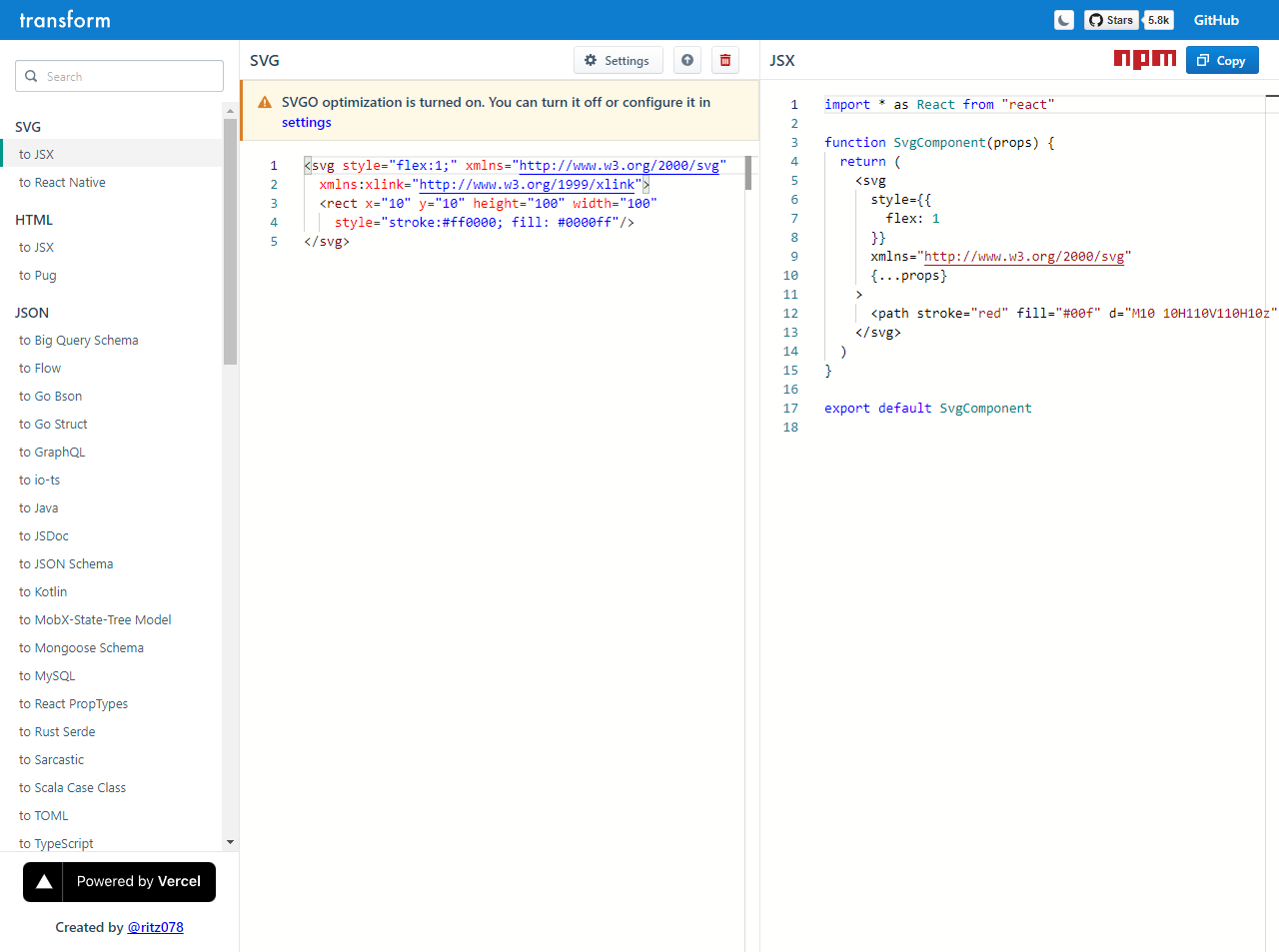Image resolution: width=1279 pixels, height=952 pixels.
Task: Open Settings with the gear button
Action: pyautogui.click(x=618, y=61)
